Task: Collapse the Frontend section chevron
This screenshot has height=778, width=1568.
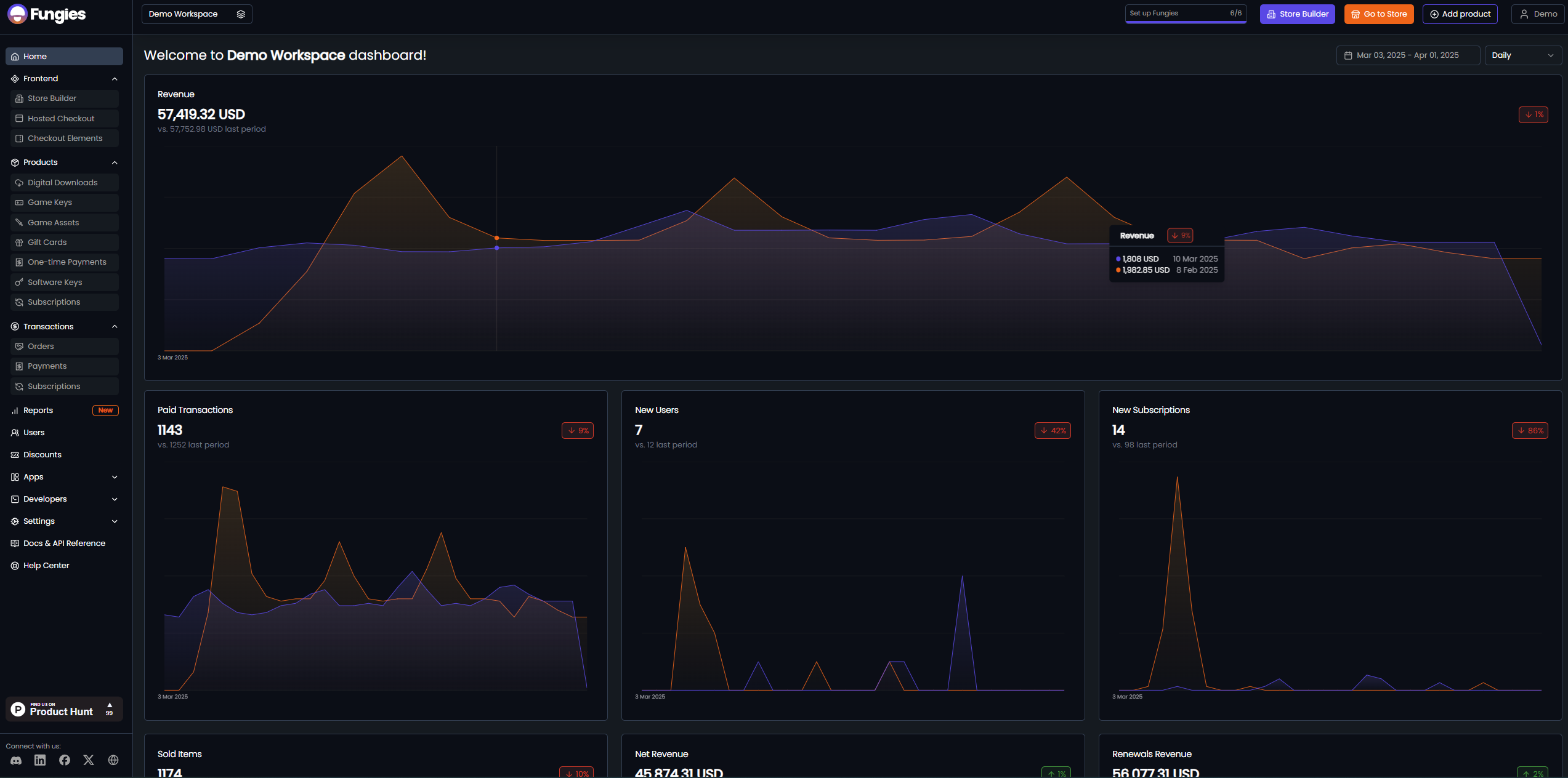Action: [115, 79]
